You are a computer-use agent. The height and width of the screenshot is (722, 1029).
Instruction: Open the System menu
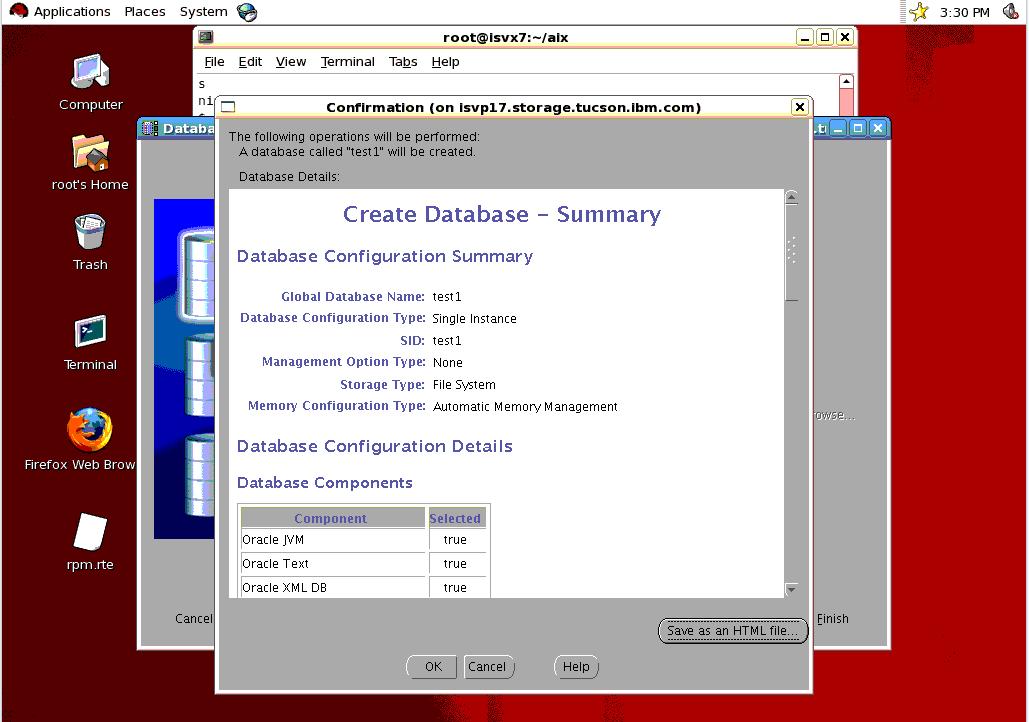tap(203, 12)
